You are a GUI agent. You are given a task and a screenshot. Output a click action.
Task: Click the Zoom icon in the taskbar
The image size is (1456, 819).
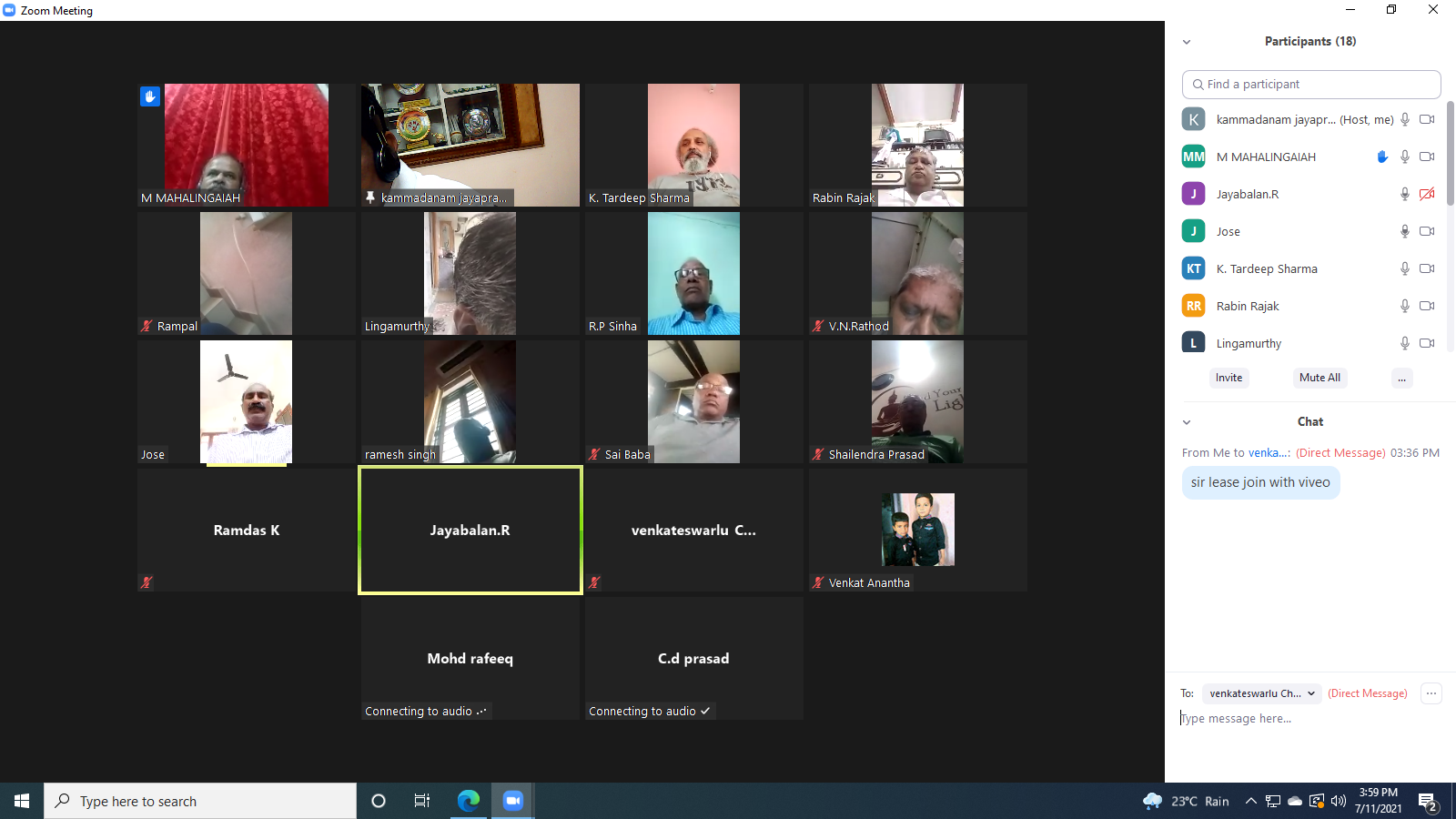pyautogui.click(x=513, y=801)
